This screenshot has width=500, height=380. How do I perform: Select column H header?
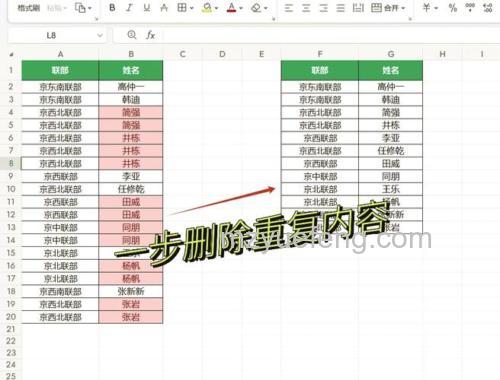point(443,54)
